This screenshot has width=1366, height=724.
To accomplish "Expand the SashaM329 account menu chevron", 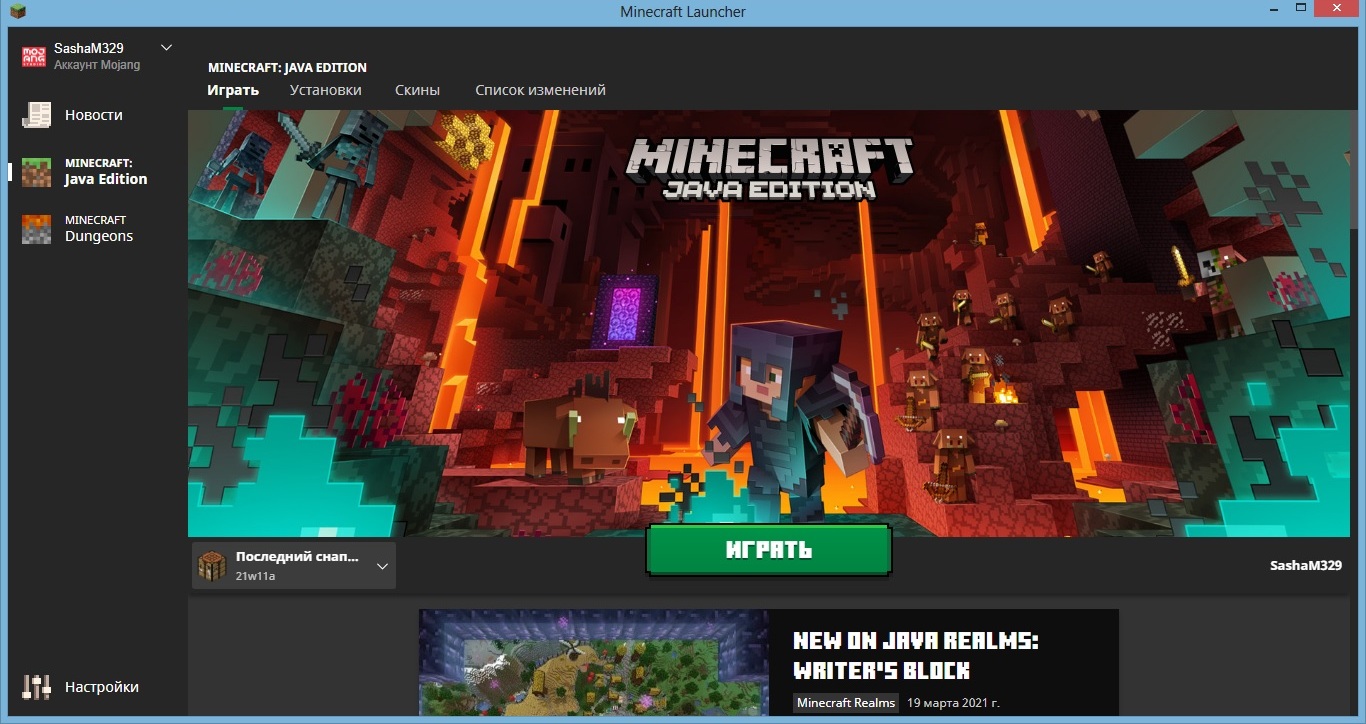I will 167,47.
